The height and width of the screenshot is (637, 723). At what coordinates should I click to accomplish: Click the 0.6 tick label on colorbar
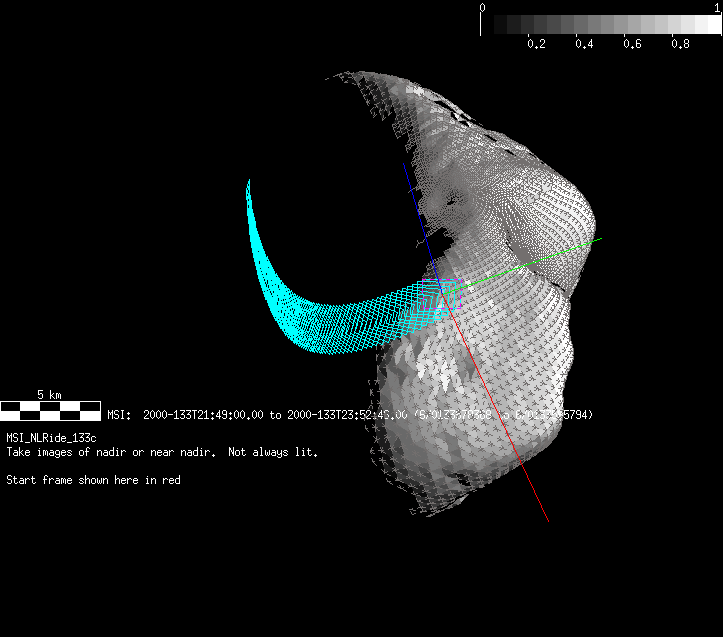click(x=632, y=45)
